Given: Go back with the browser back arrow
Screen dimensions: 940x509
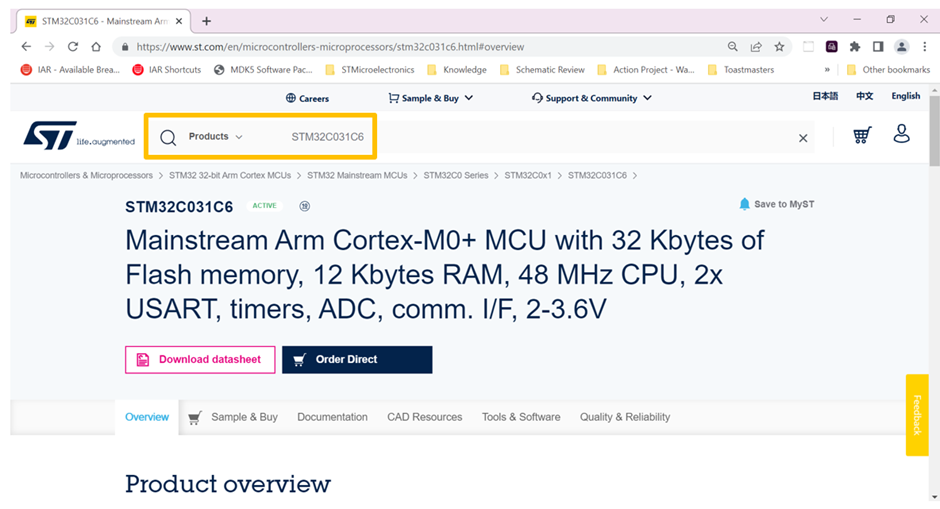Looking at the screenshot, I should [26, 47].
